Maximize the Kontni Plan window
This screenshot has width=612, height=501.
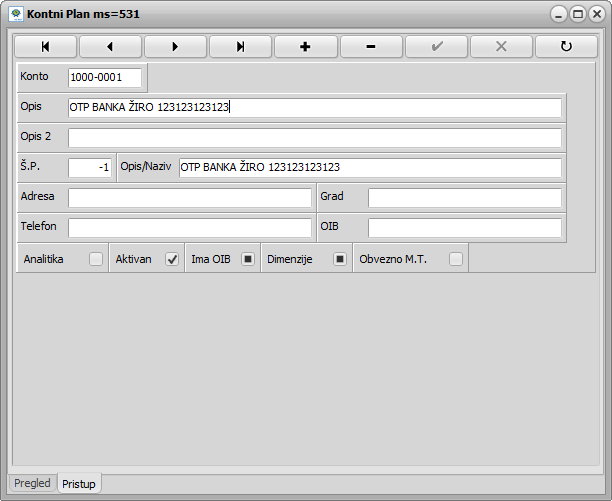pyautogui.click(x=578, y=15)
